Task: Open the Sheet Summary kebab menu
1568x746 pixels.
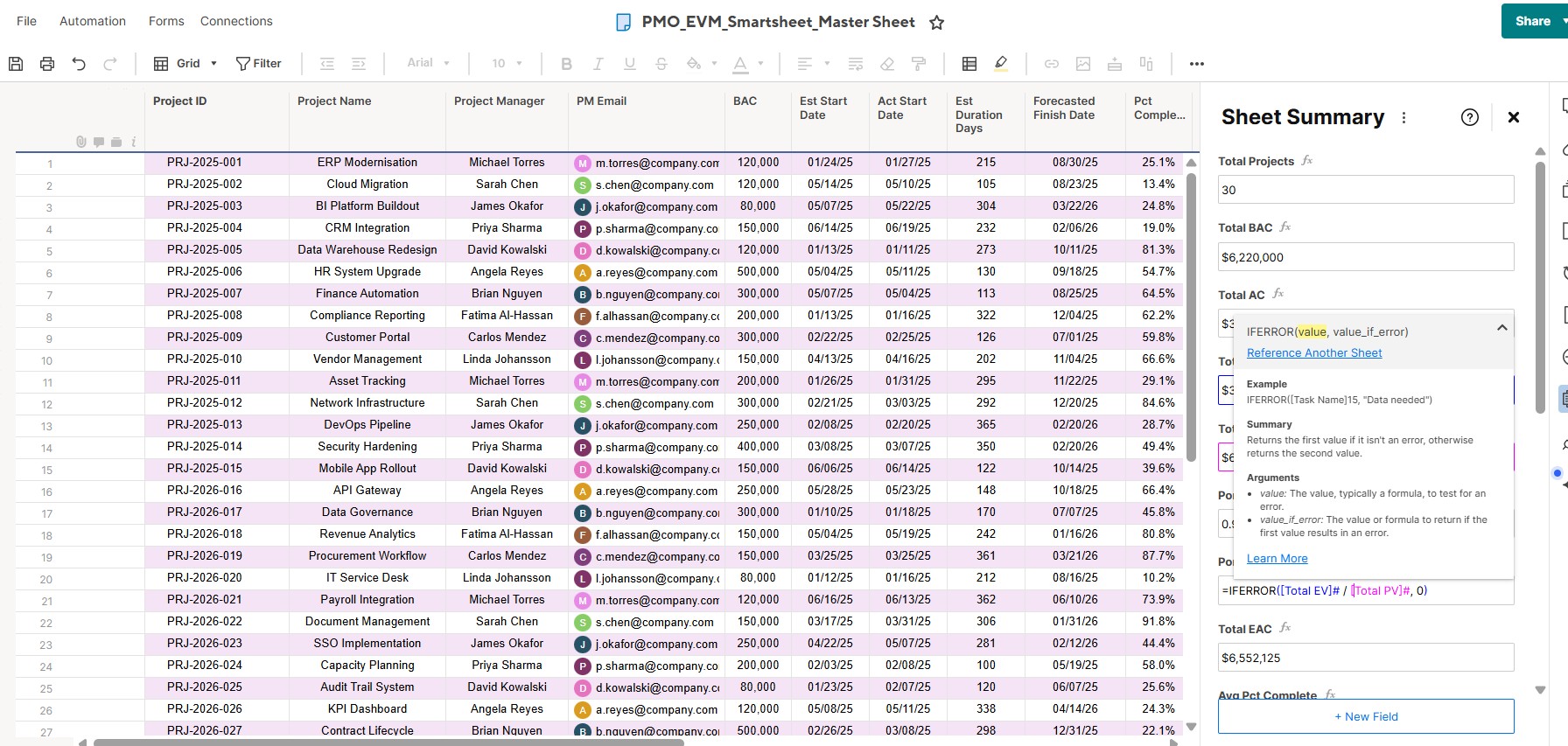Action: [1403, 117]
